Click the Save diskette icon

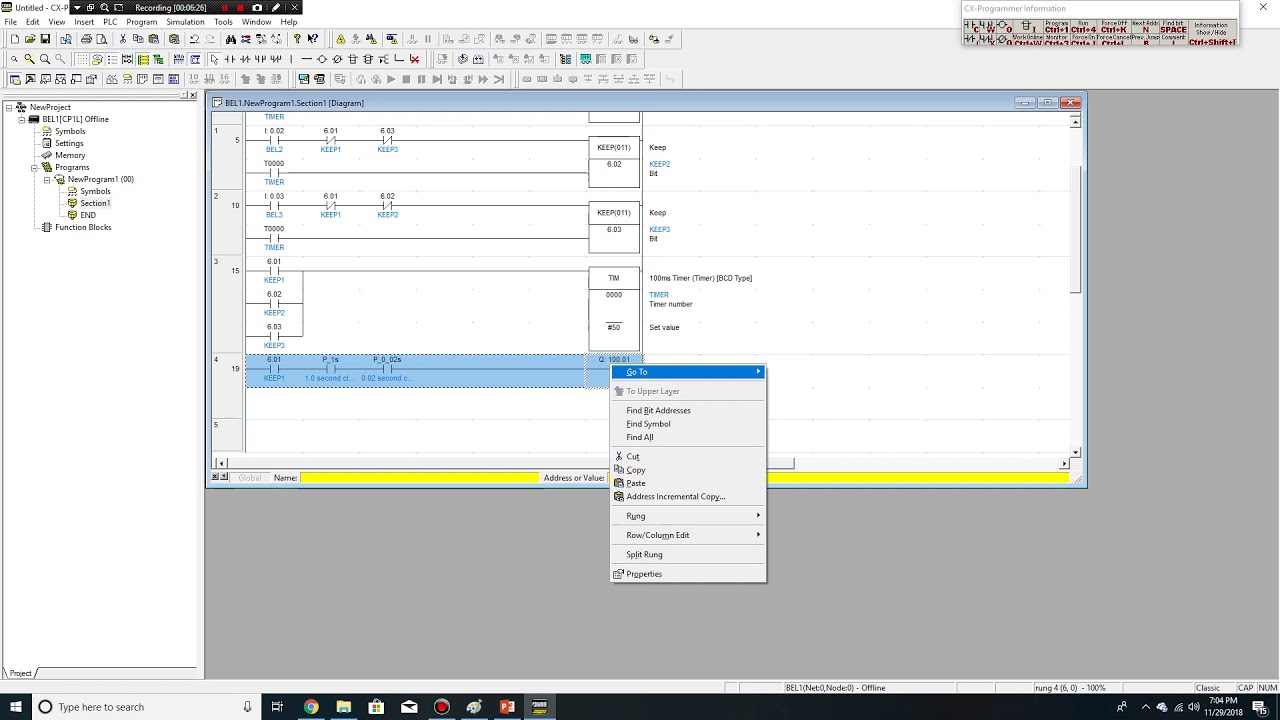click(x=45, y=39)
